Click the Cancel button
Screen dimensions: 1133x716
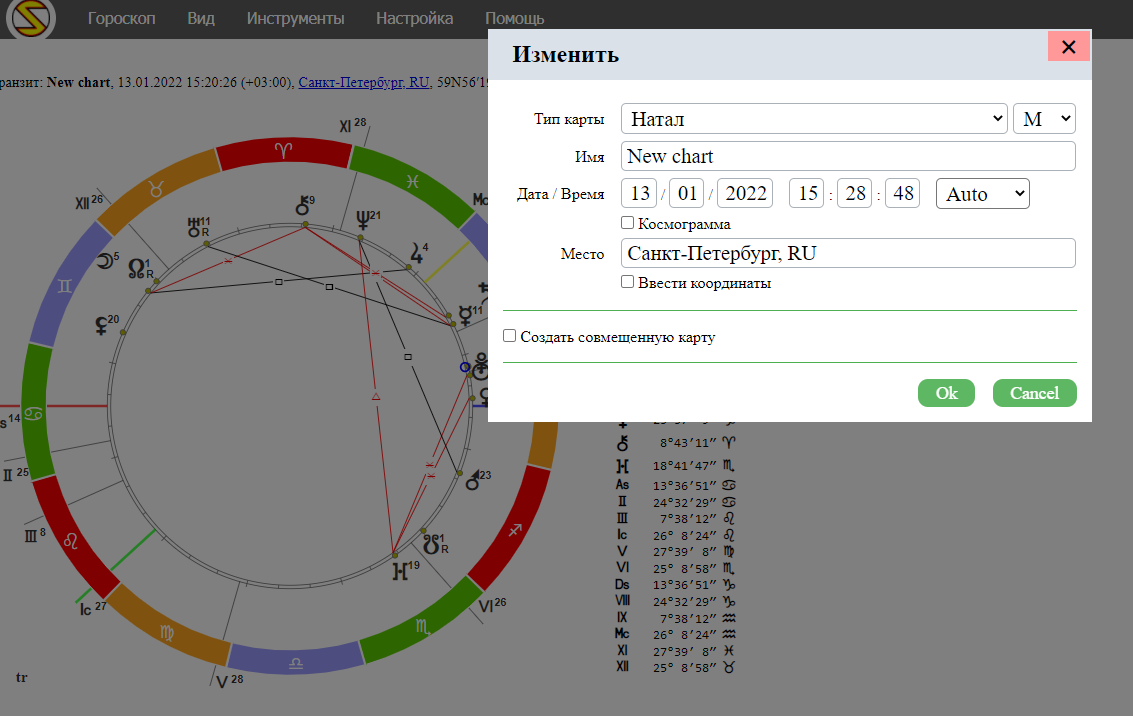click(1035, 393)
